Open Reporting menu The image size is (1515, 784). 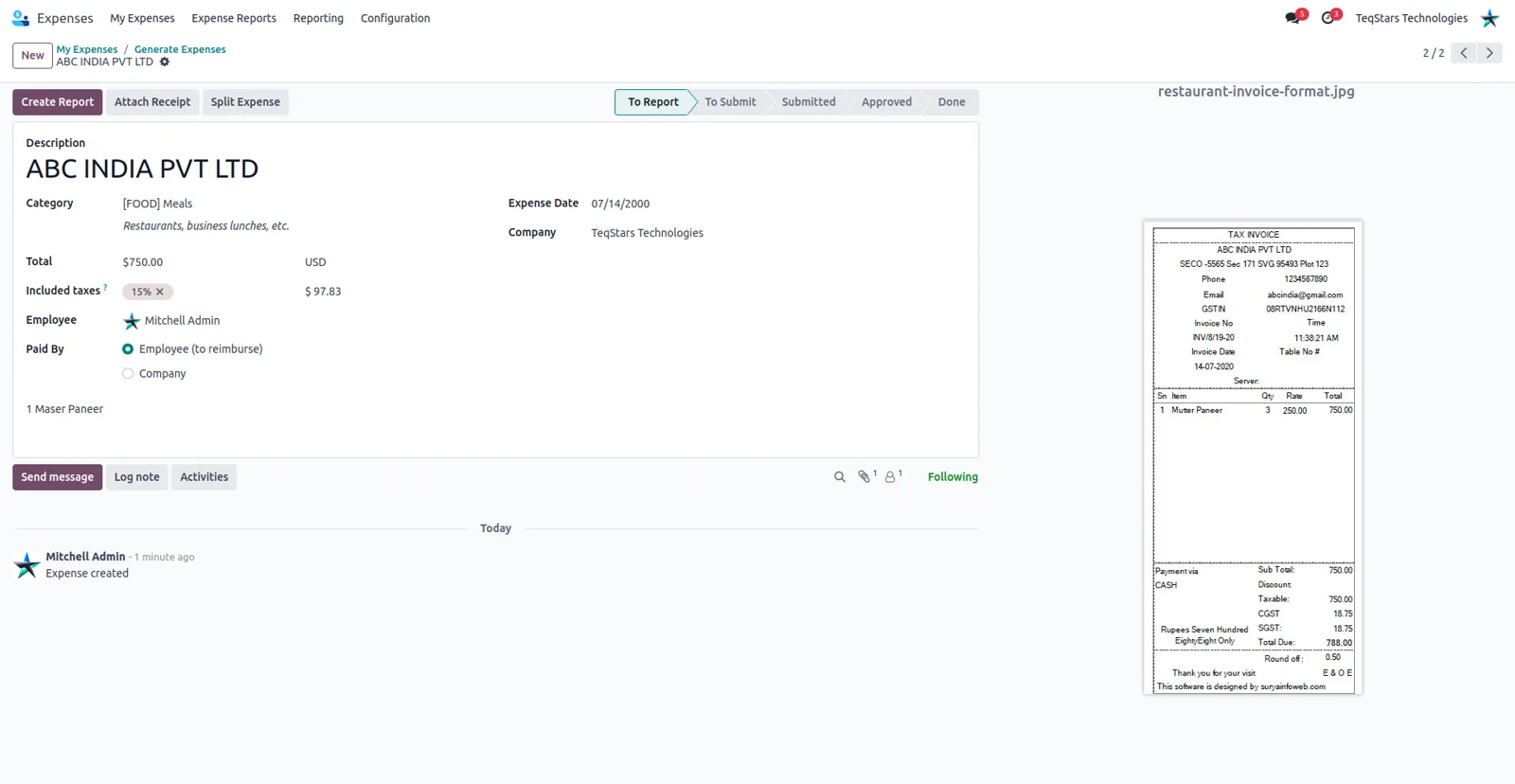[318, 18]
